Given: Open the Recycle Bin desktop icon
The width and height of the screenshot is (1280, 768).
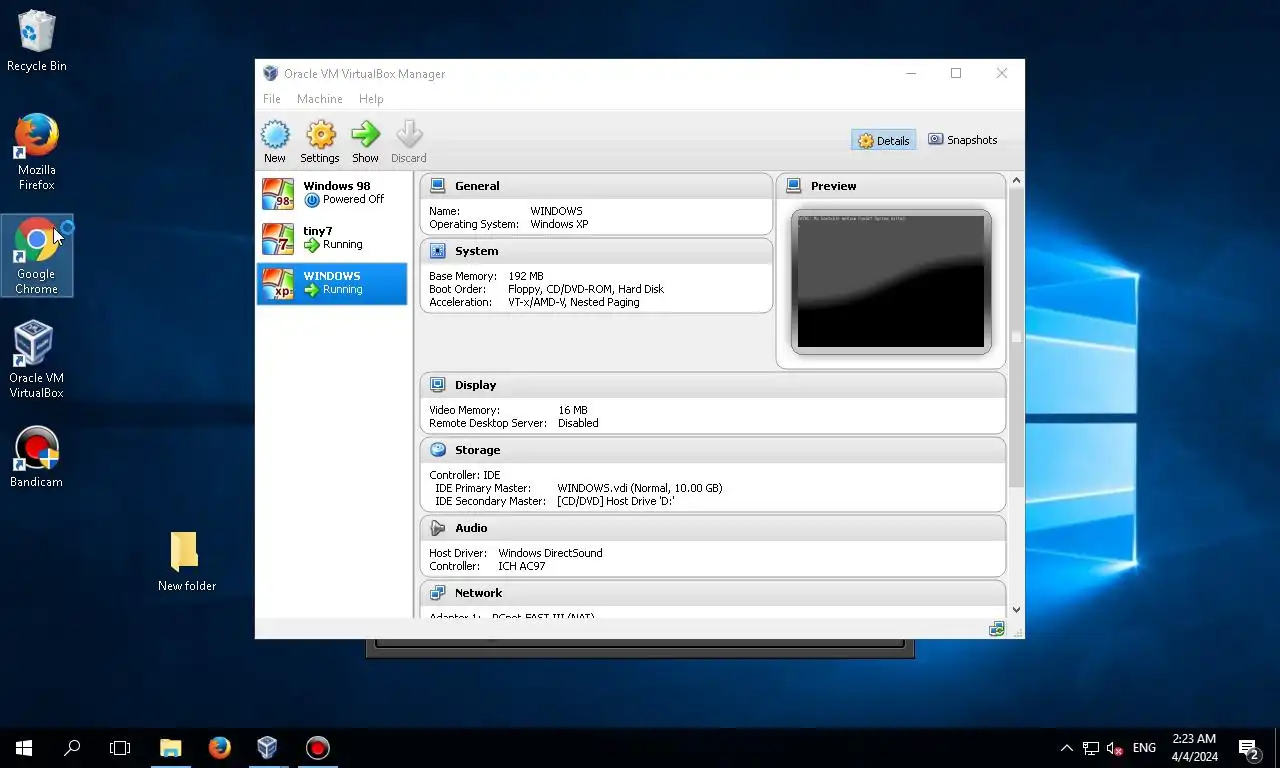Looking at the screenshot, I should tap(37, 42).
